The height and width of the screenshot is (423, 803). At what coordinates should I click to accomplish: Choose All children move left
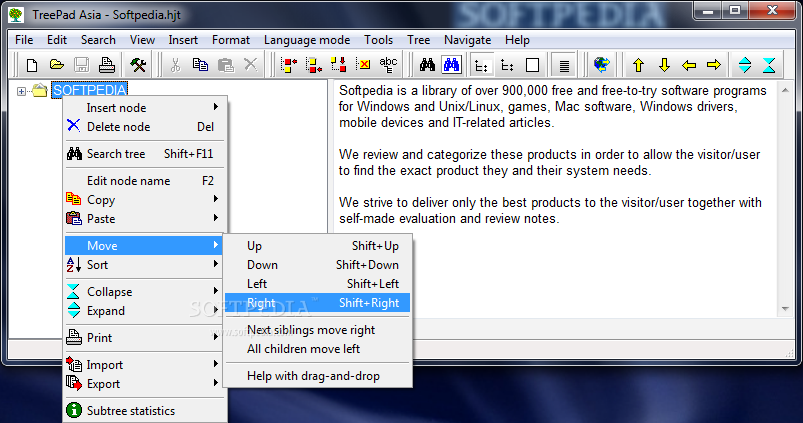pyautogui.click(x=318, y=349)
